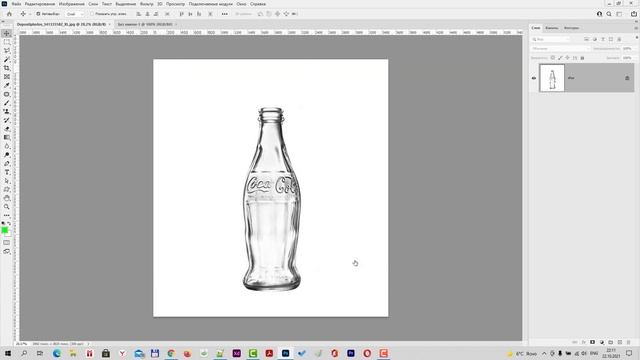This screenshot has height=360, width=640.
Task: Select the Rectangular Marquee tool
Action: (7, 42)
